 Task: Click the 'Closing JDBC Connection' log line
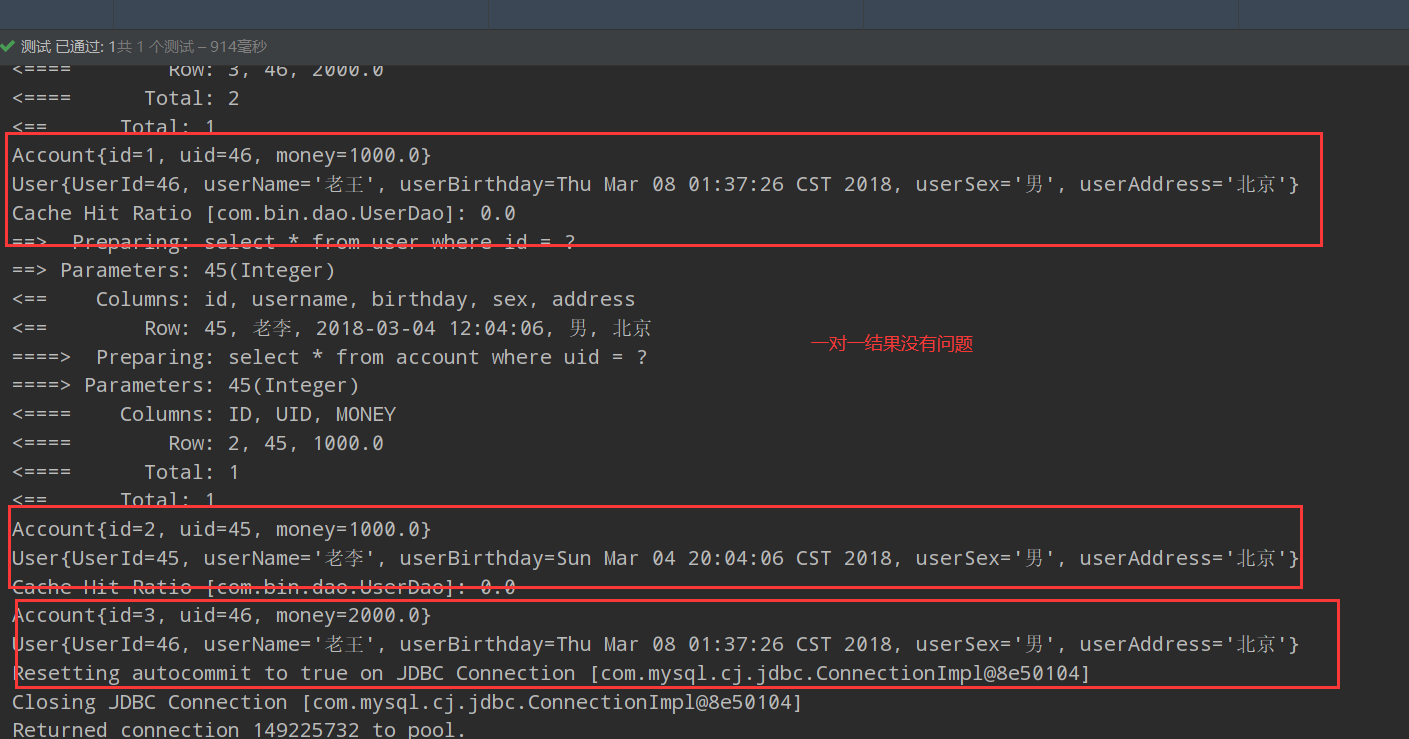pos(407,702)
